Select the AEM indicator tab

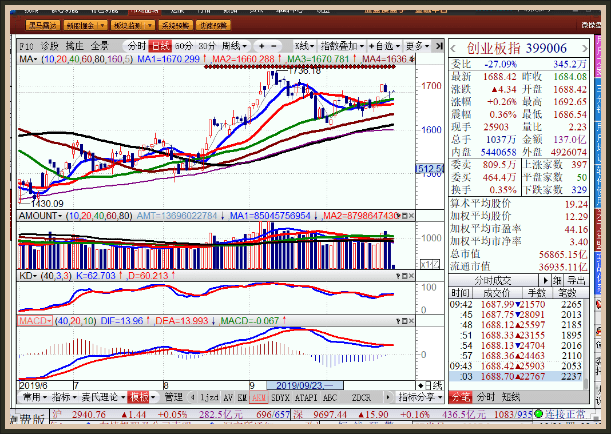[x=258, y=397]
